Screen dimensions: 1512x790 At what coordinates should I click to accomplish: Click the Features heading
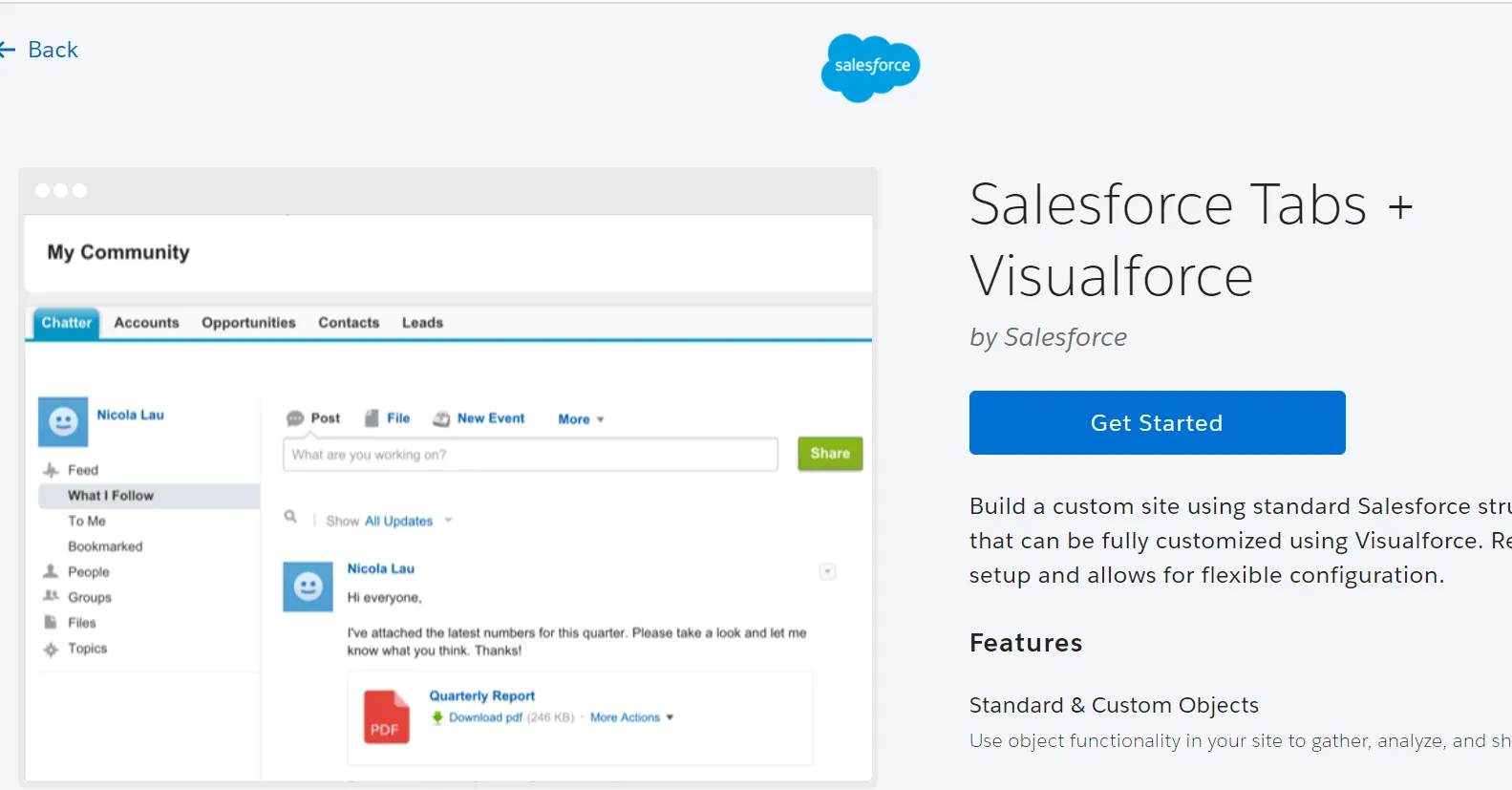(1026, 643)
